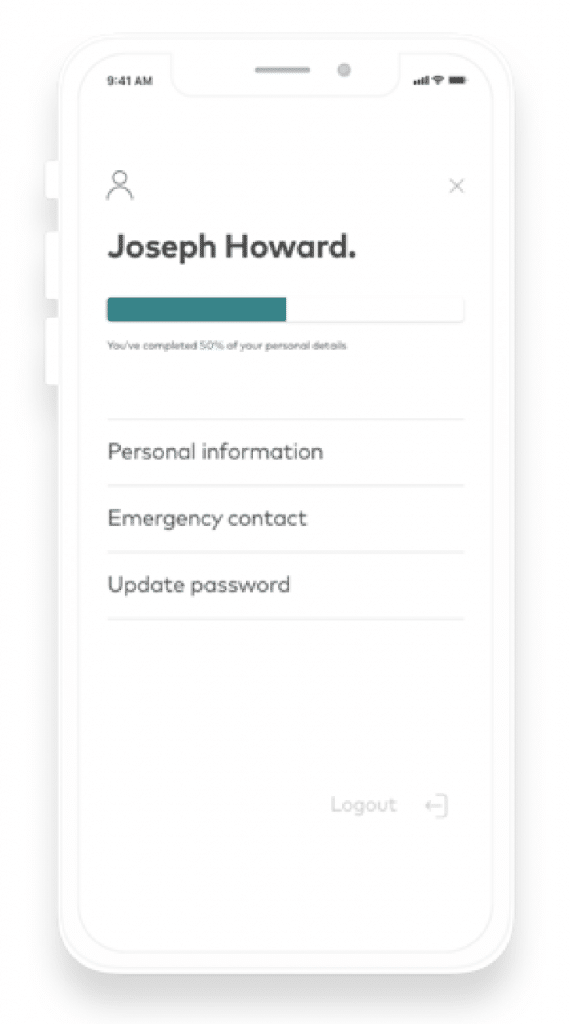
Task: Click the mute switch on phone side
Action: coord(52,180)
